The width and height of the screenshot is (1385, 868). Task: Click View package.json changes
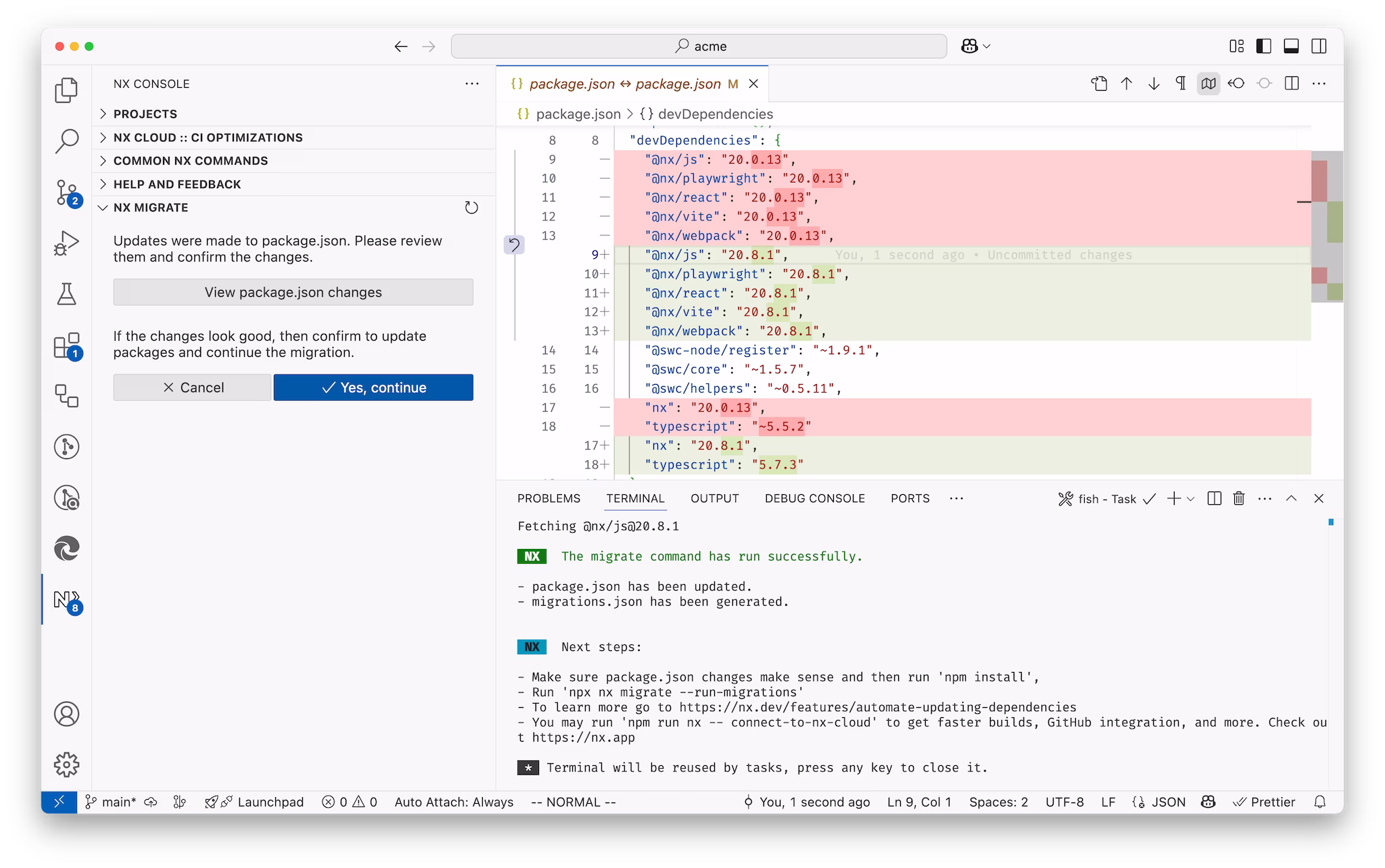293,292
